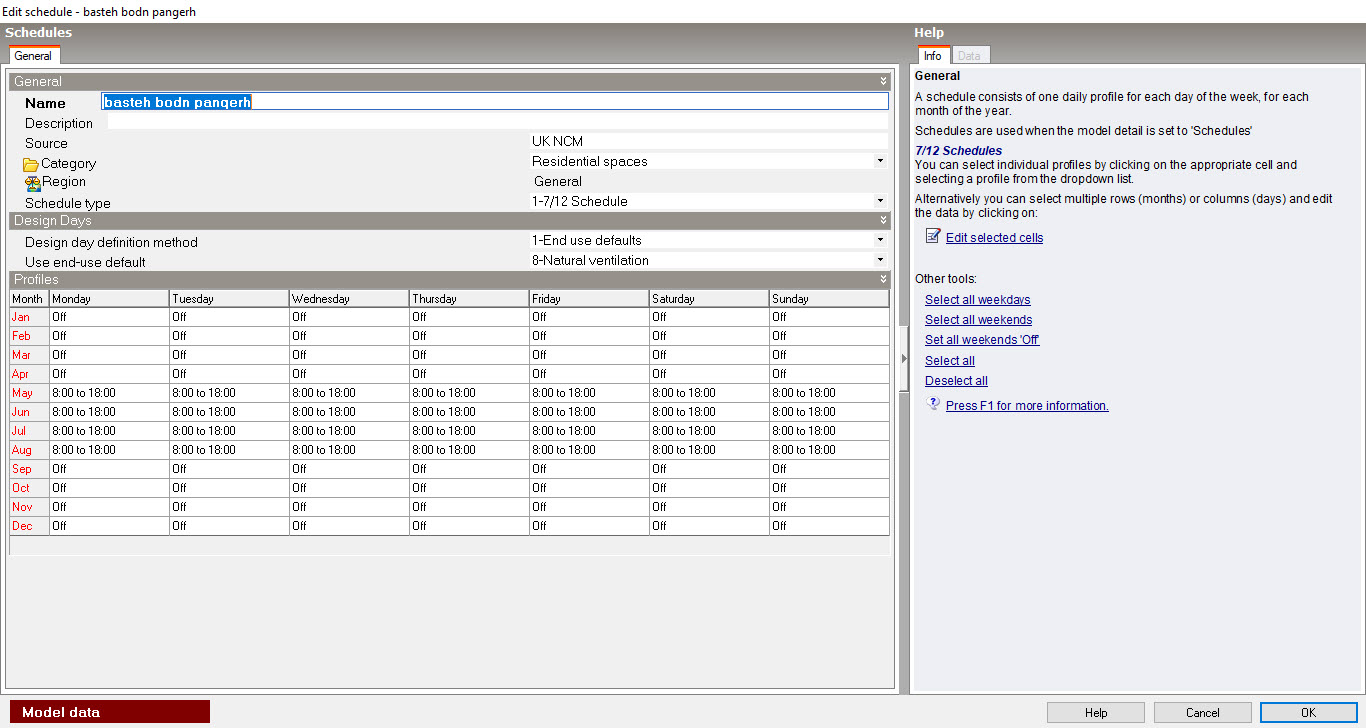Click the Description input field

497,122
